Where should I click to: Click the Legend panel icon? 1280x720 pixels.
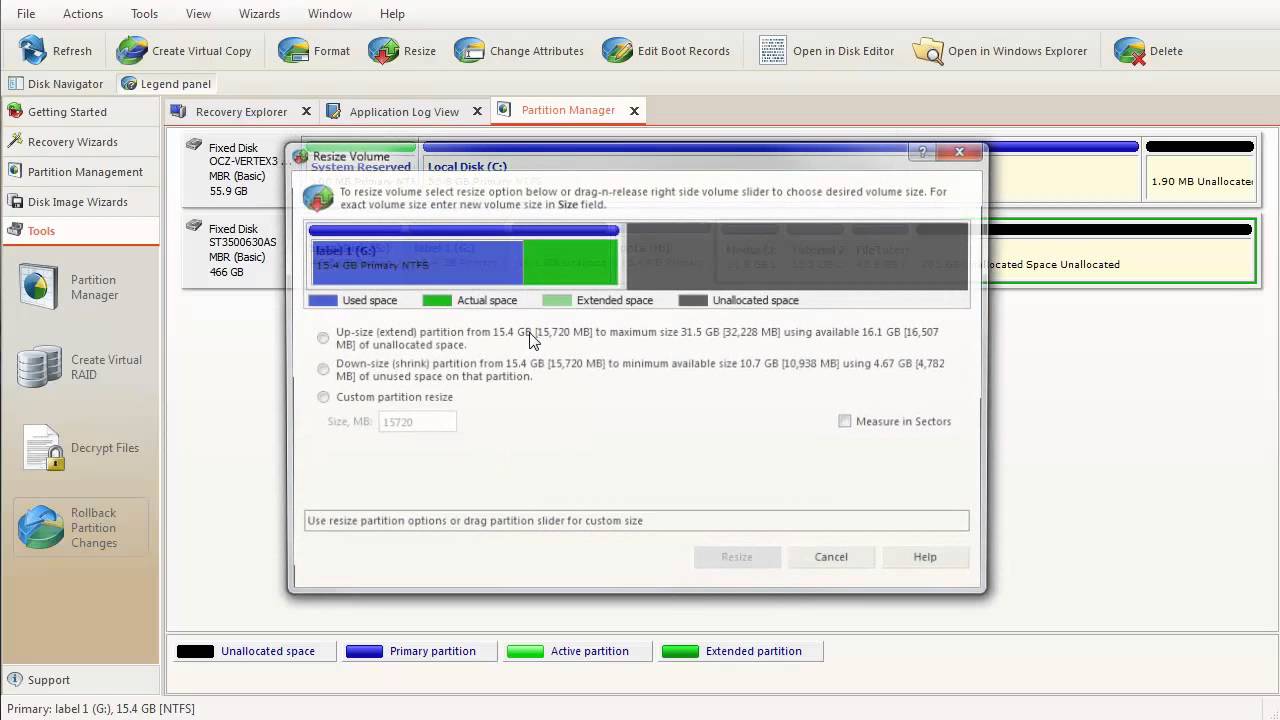coord(129,84)
